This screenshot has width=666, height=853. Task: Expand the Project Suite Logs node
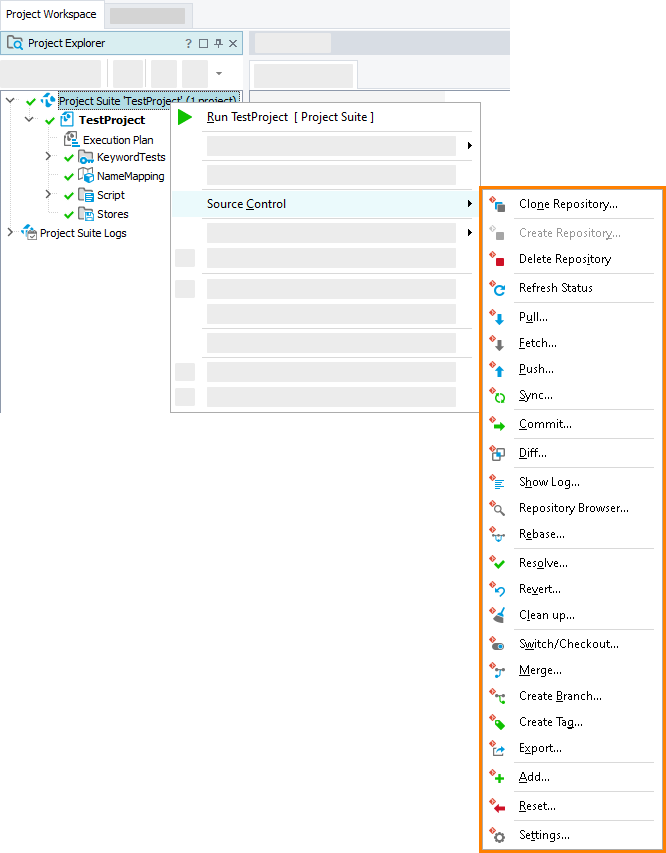pos(10,232)
